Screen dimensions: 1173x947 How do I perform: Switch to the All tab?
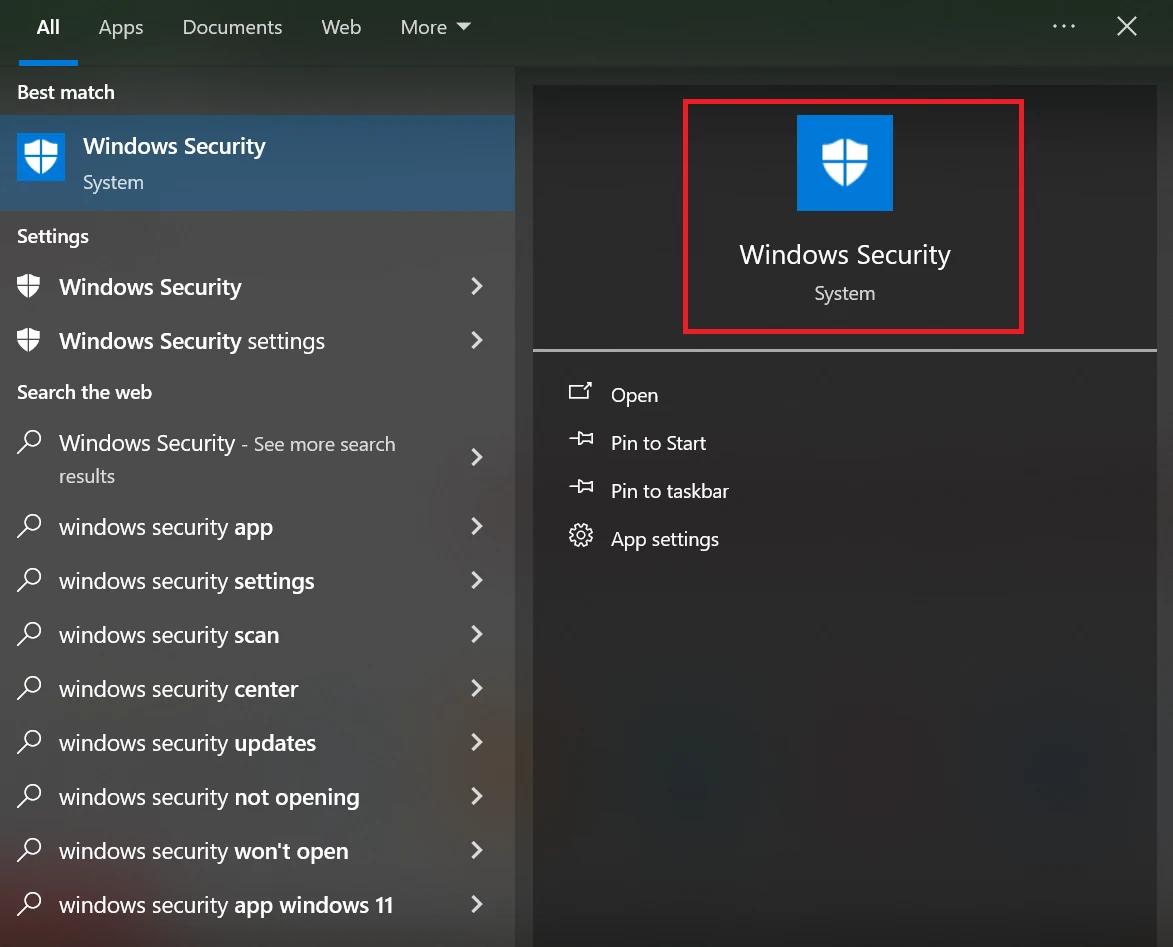pos(48,28)
